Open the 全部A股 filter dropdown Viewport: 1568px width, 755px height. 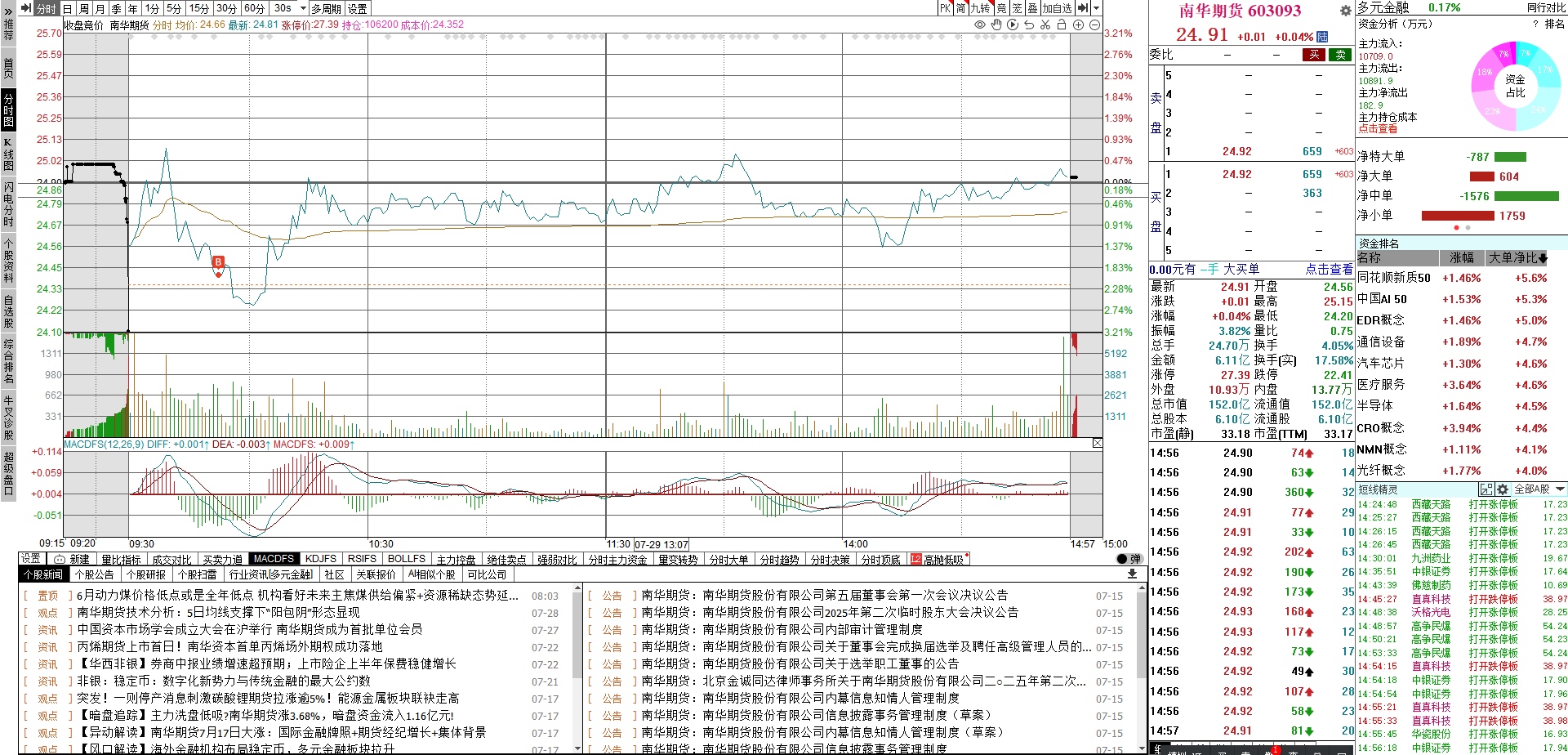pos(1539,489)
